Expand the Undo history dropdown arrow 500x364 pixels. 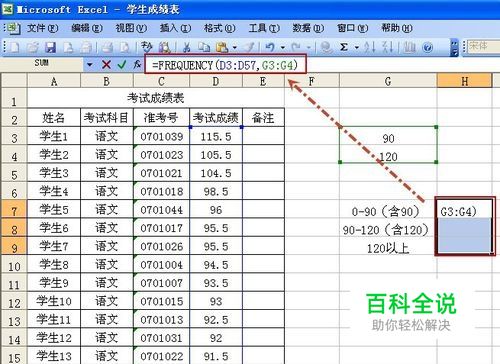283,48
